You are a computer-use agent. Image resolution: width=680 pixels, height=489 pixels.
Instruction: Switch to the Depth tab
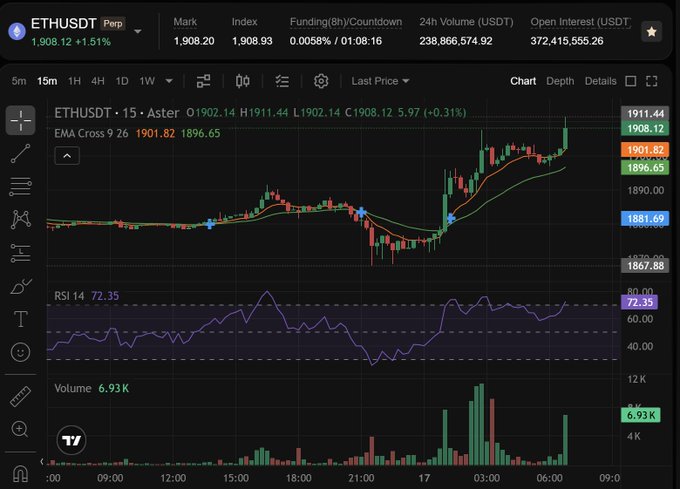(x=560, y=81)
